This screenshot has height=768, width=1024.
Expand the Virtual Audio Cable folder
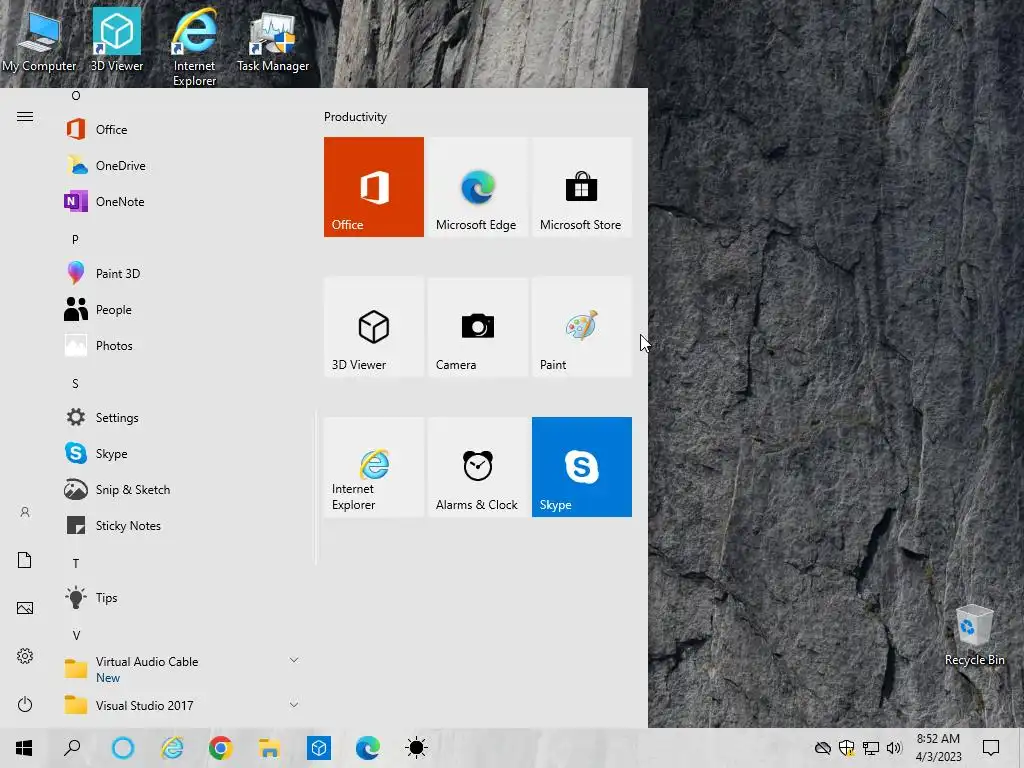point(182,669)
